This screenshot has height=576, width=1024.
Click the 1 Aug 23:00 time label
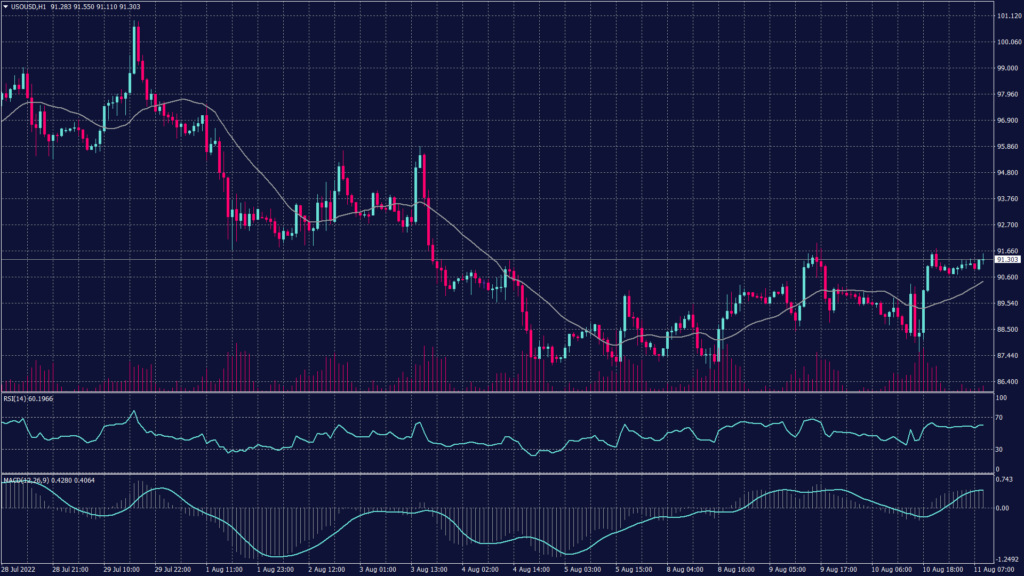[278, 570]
